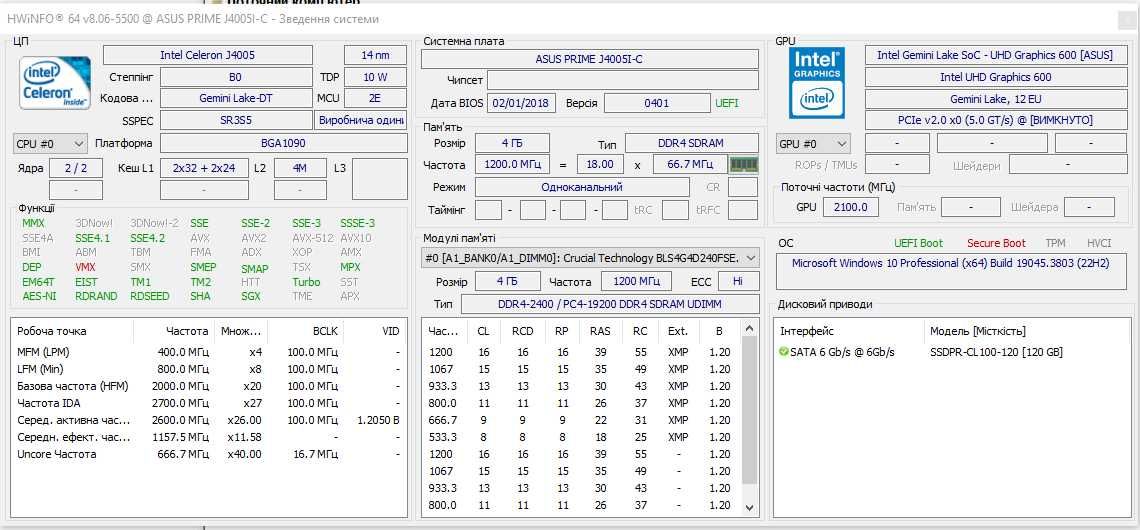Click the BIOS date 02/01/2018 field

(x=521, y=103)
